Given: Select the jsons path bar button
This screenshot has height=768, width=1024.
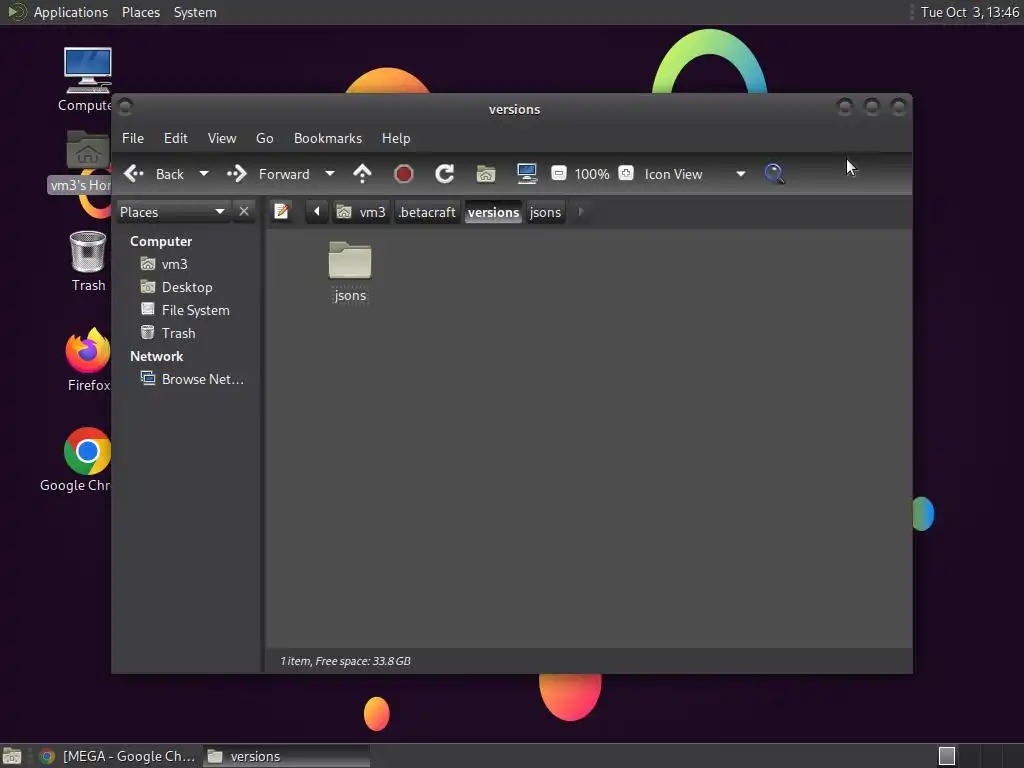Looking at the screenshot, I should [545, 212].
